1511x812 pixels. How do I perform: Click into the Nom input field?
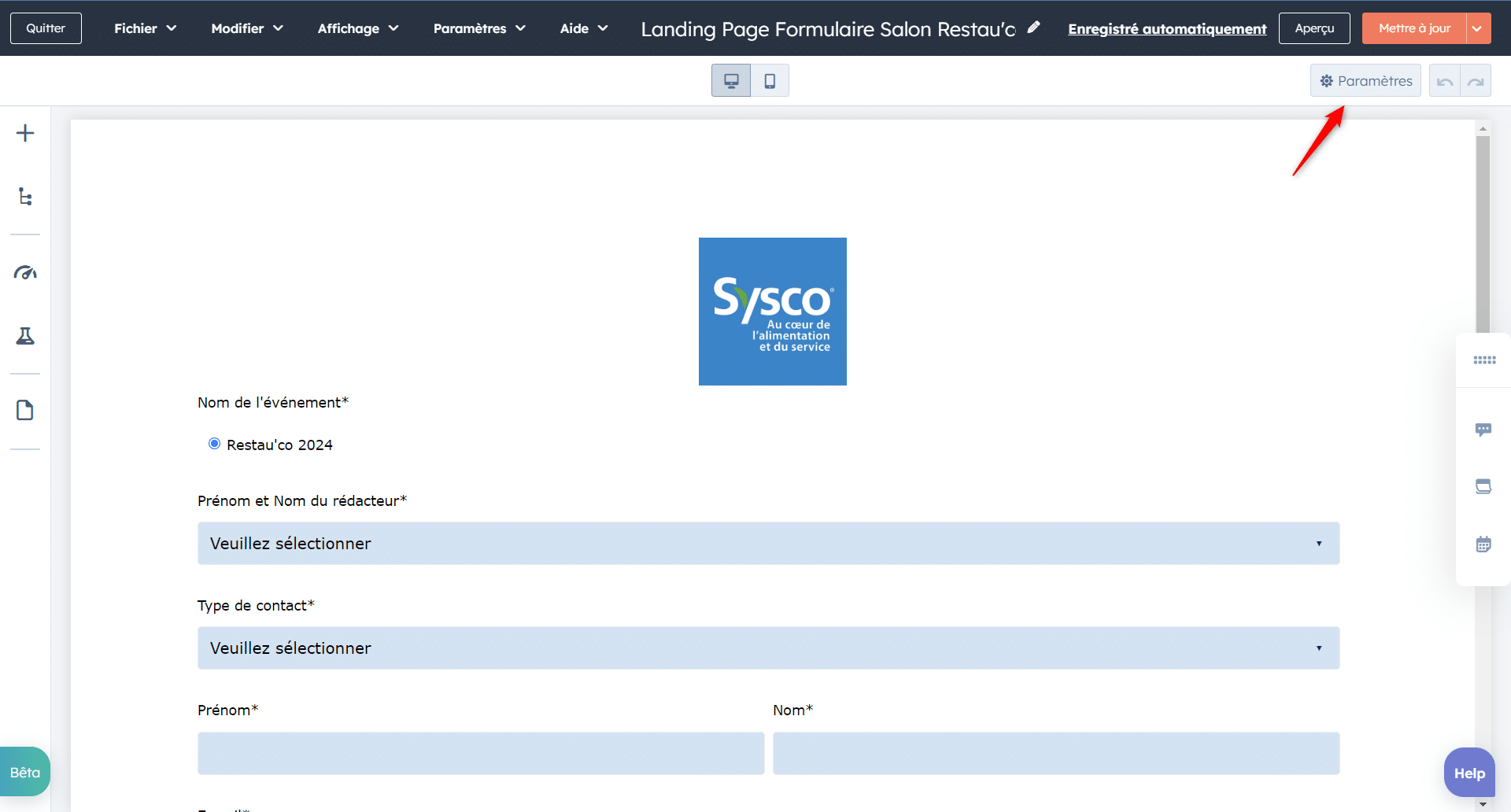click(x=1056, y=754)
